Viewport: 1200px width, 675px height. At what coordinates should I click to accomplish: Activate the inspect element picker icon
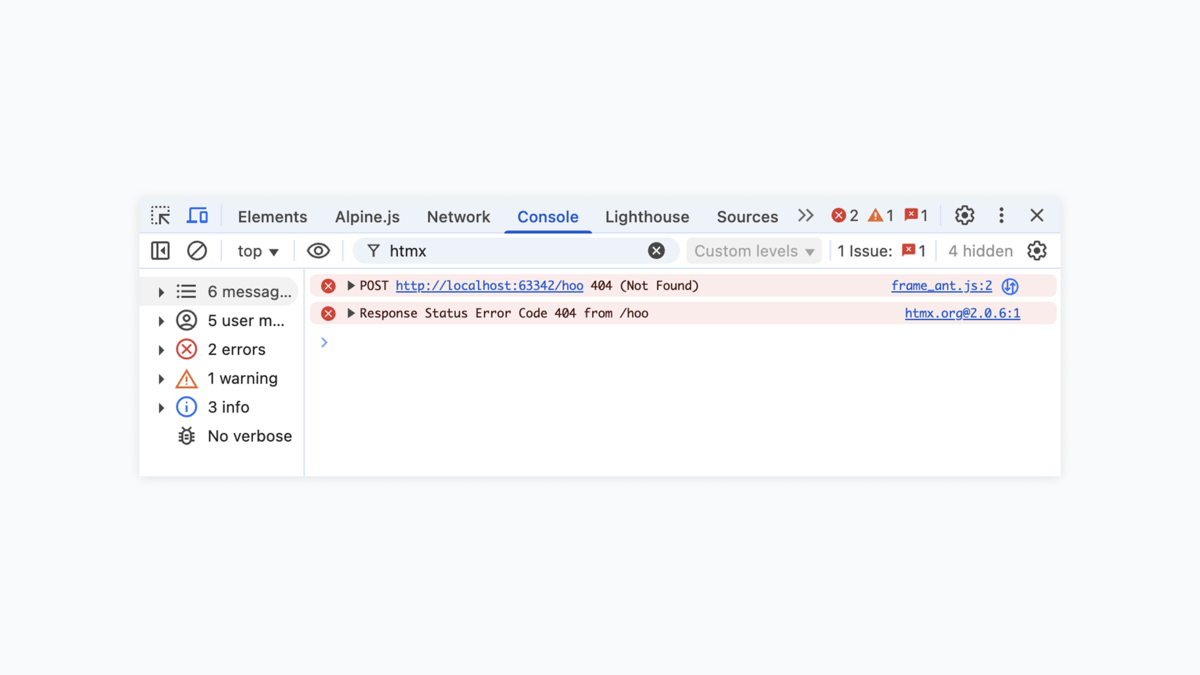pos(160,216)
